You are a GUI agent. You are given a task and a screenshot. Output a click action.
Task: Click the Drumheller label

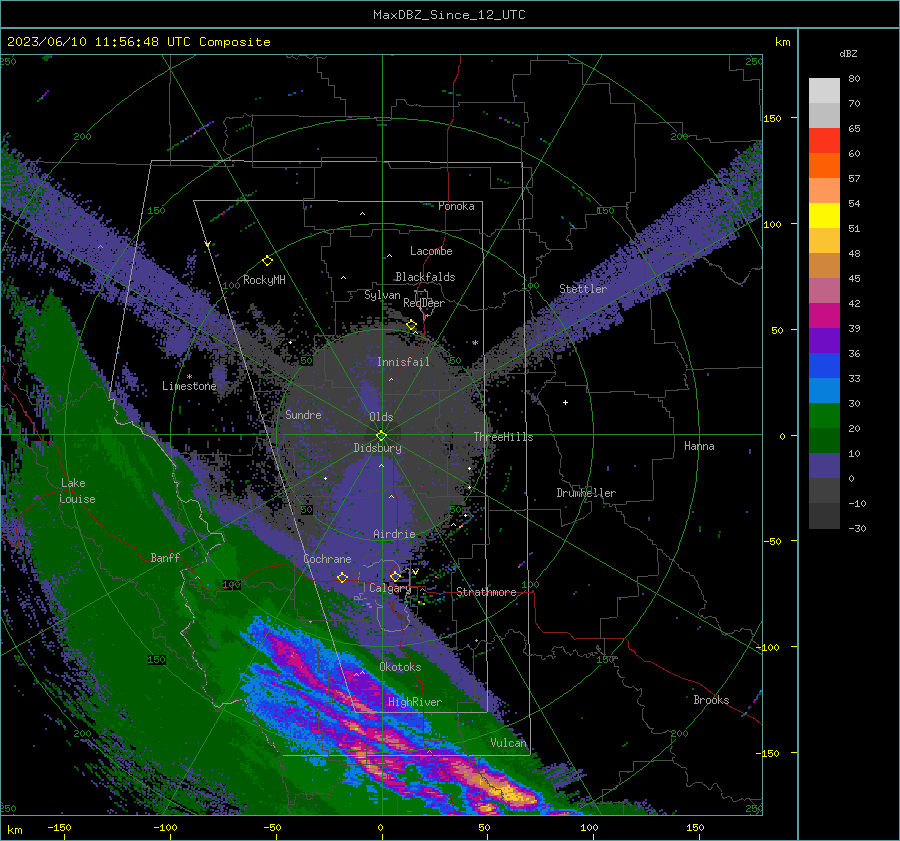point(586,493)
